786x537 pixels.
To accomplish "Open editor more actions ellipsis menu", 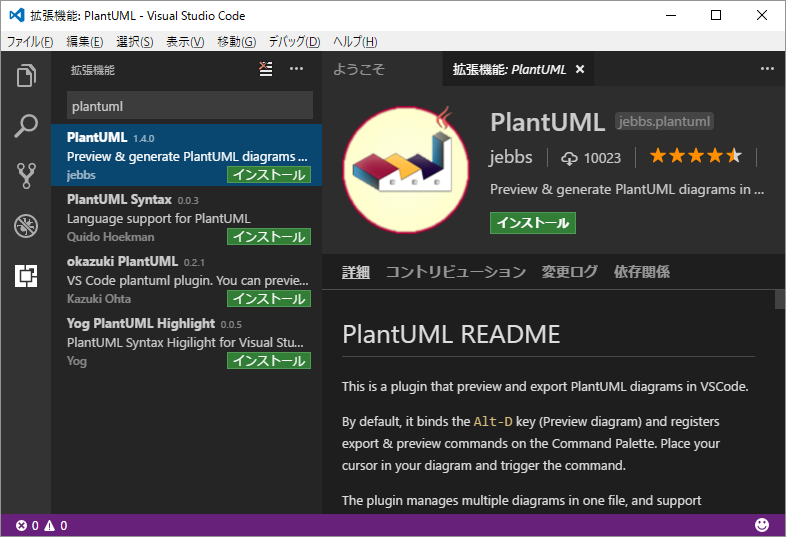I will point(767,69).
